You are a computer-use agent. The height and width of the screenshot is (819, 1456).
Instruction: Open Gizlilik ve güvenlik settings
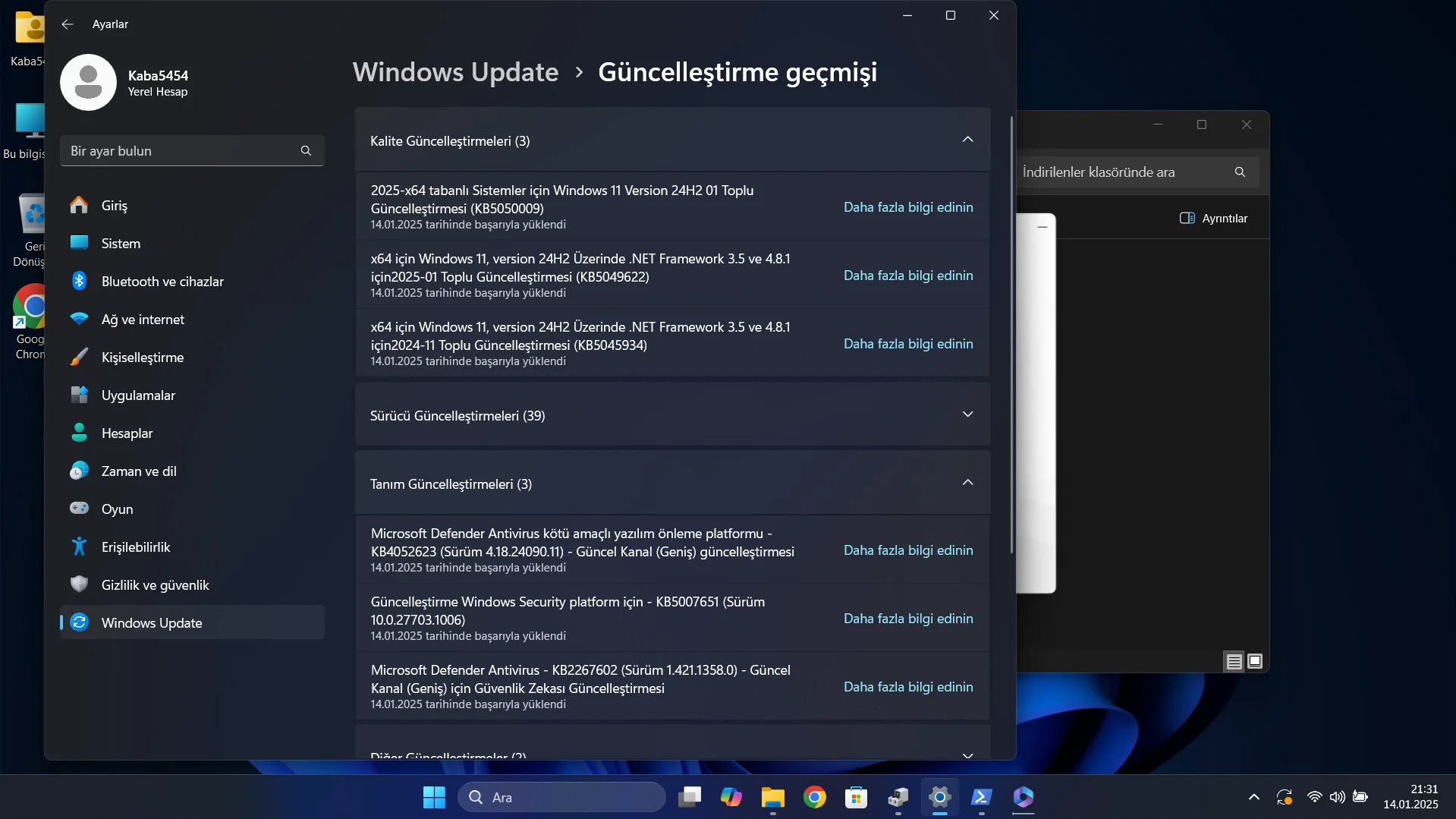click(192, 585)
